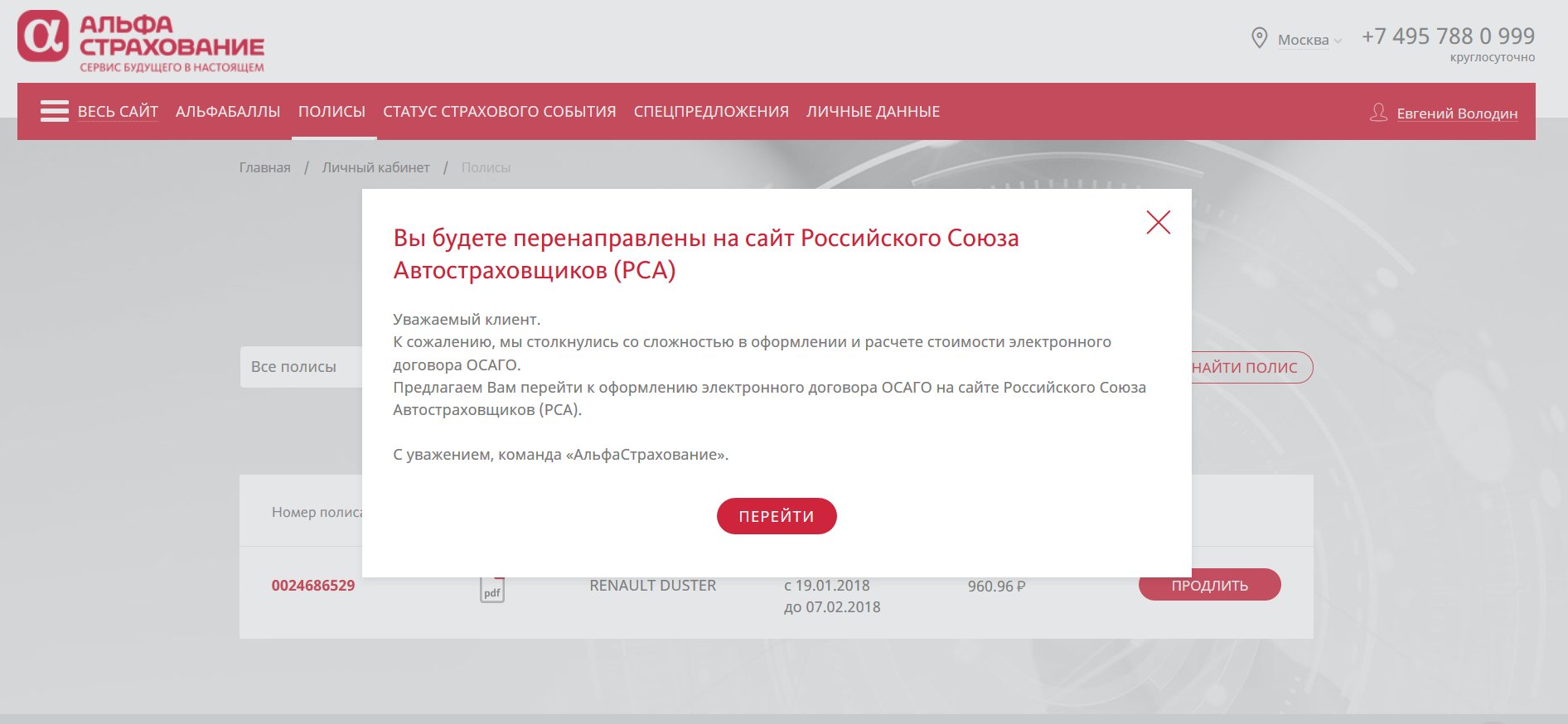Click the с 19.01.2018 start date

(x=827, y=586)
